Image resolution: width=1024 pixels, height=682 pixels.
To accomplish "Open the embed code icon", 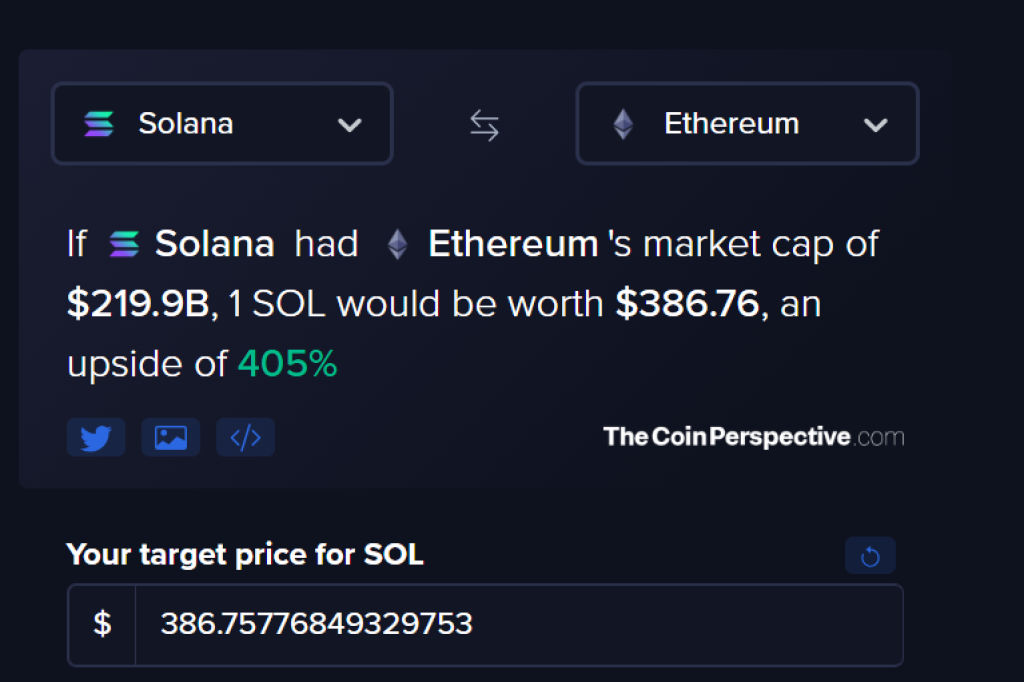I will (x=245, y=437).
